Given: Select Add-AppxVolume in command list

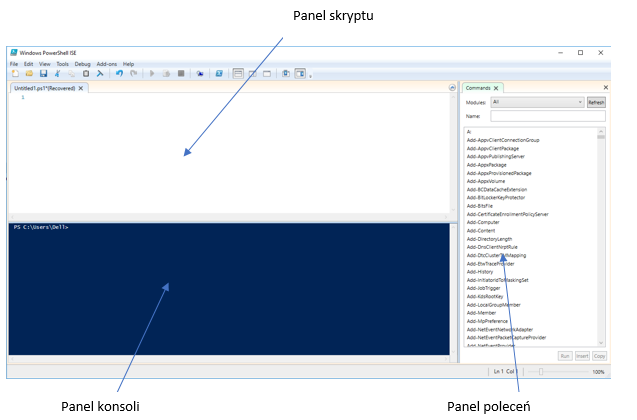Looking at the screenshot, I should coord(486,181).
